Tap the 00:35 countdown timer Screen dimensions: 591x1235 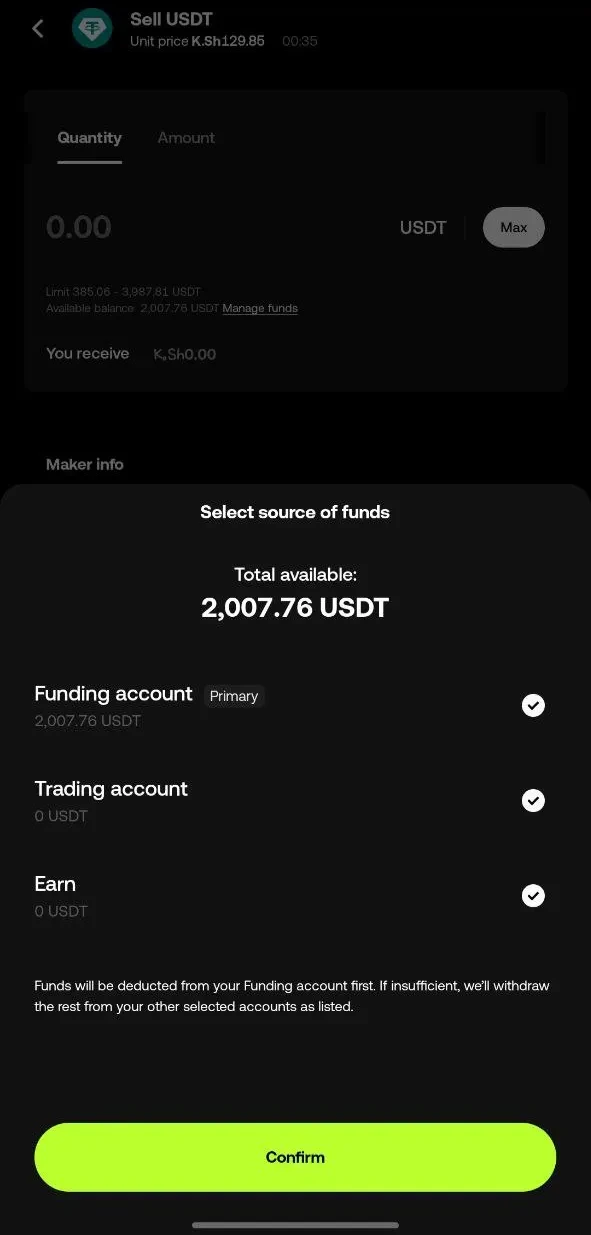[x=299, y=42]
